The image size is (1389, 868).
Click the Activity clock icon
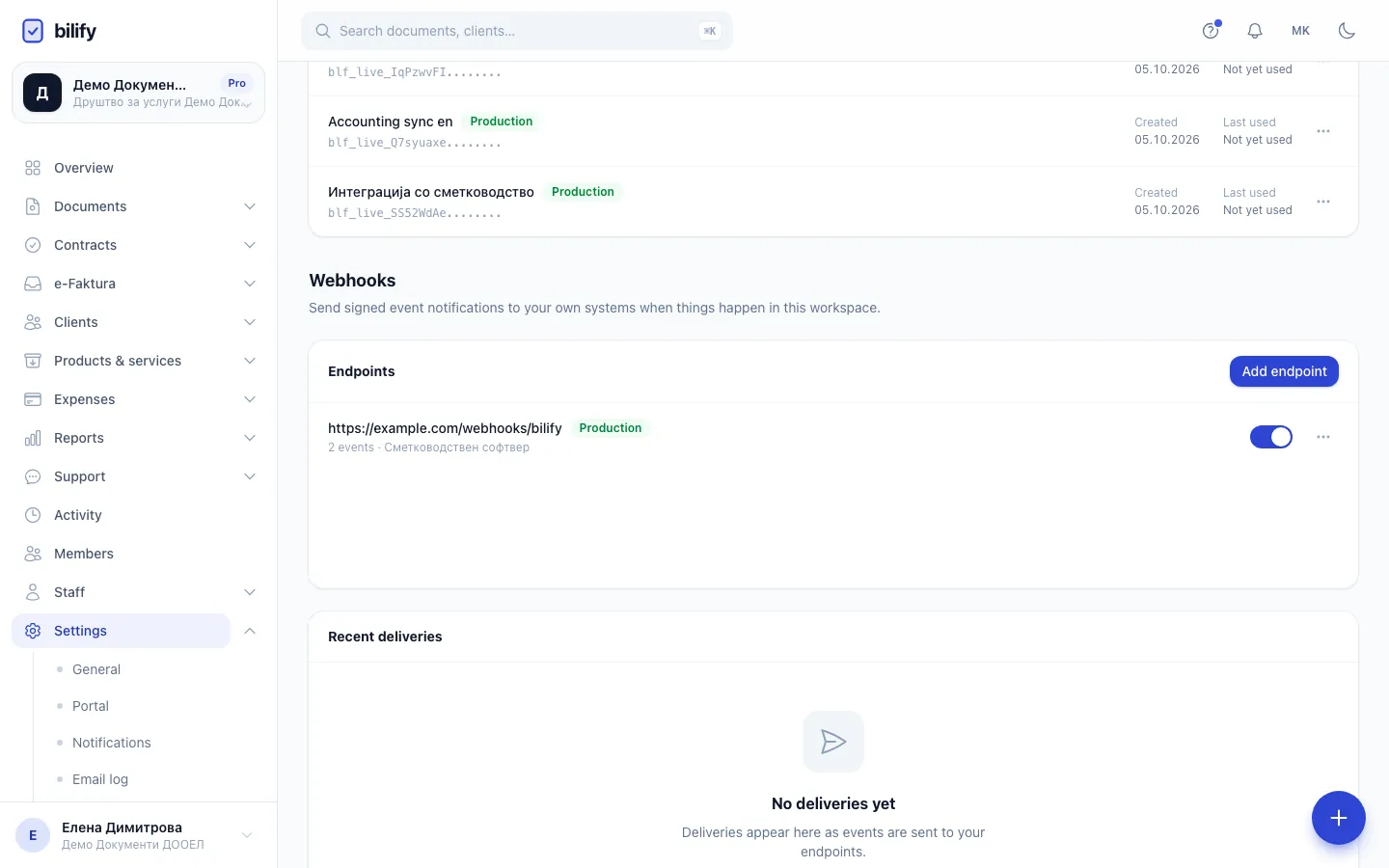click(33, 515)
